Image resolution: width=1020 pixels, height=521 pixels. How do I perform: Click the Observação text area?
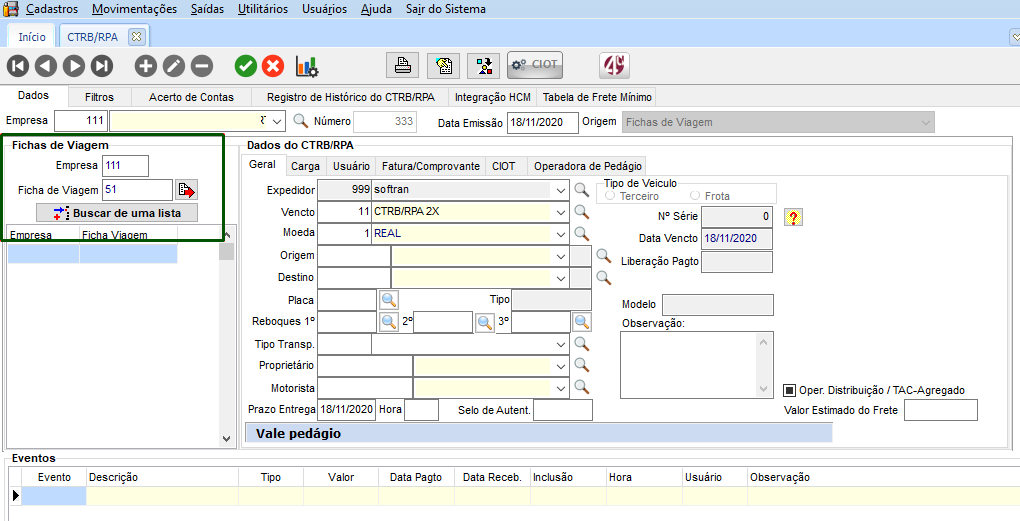point(688,365)
